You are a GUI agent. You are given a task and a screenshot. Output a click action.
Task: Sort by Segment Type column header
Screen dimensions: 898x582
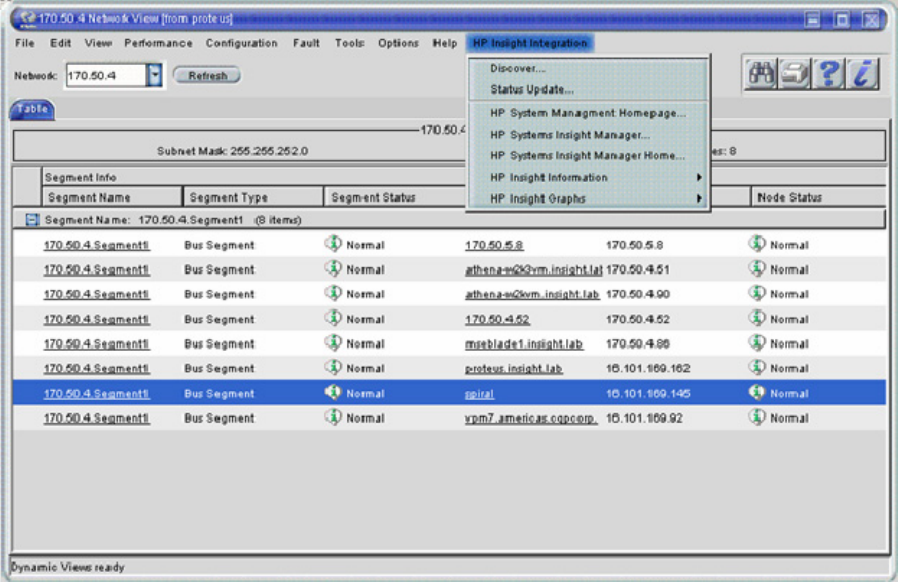coord(253,197)
